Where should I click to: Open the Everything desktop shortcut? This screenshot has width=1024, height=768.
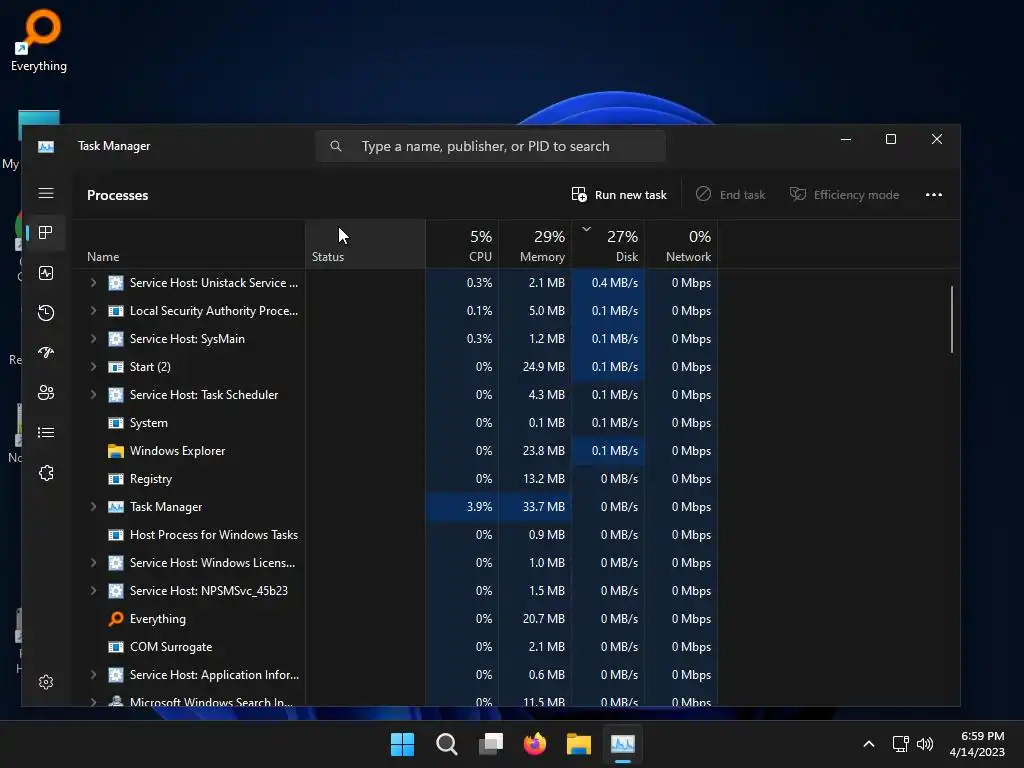point(39,40)
